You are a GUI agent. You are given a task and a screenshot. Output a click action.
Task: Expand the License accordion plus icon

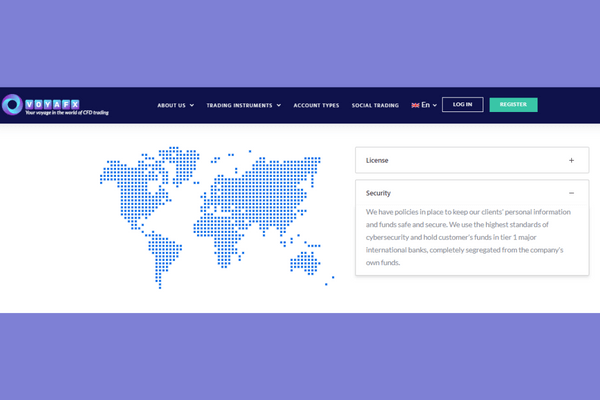click(x=571, y=160)
